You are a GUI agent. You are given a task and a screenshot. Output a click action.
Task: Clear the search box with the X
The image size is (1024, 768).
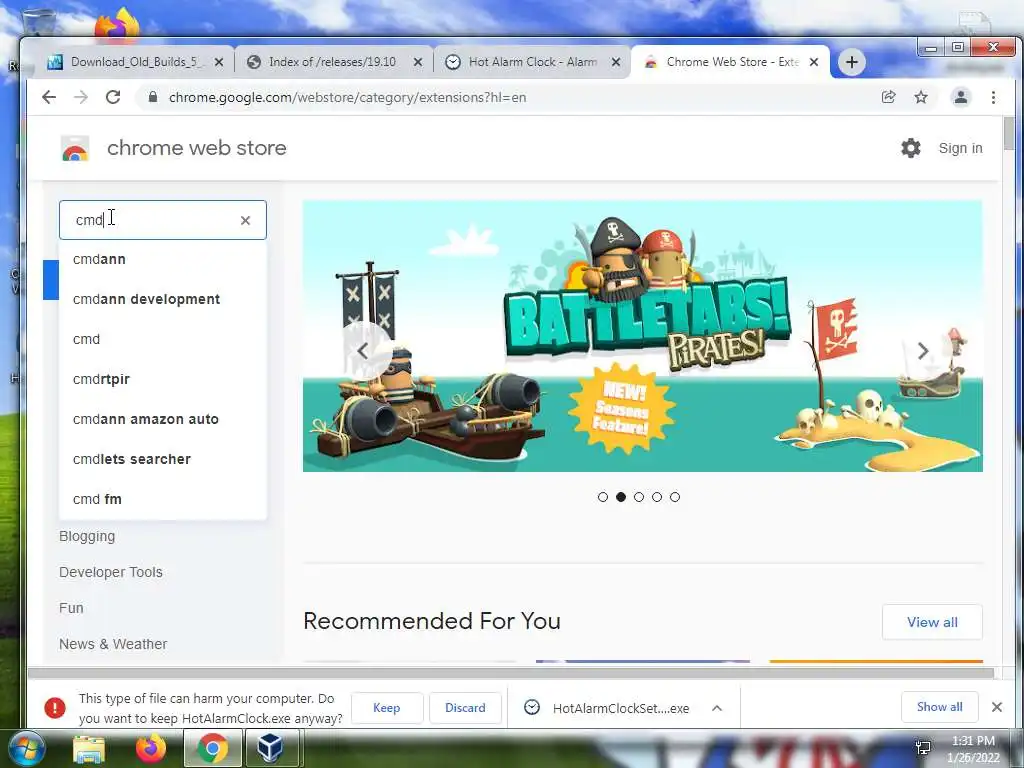pos(246,221)
